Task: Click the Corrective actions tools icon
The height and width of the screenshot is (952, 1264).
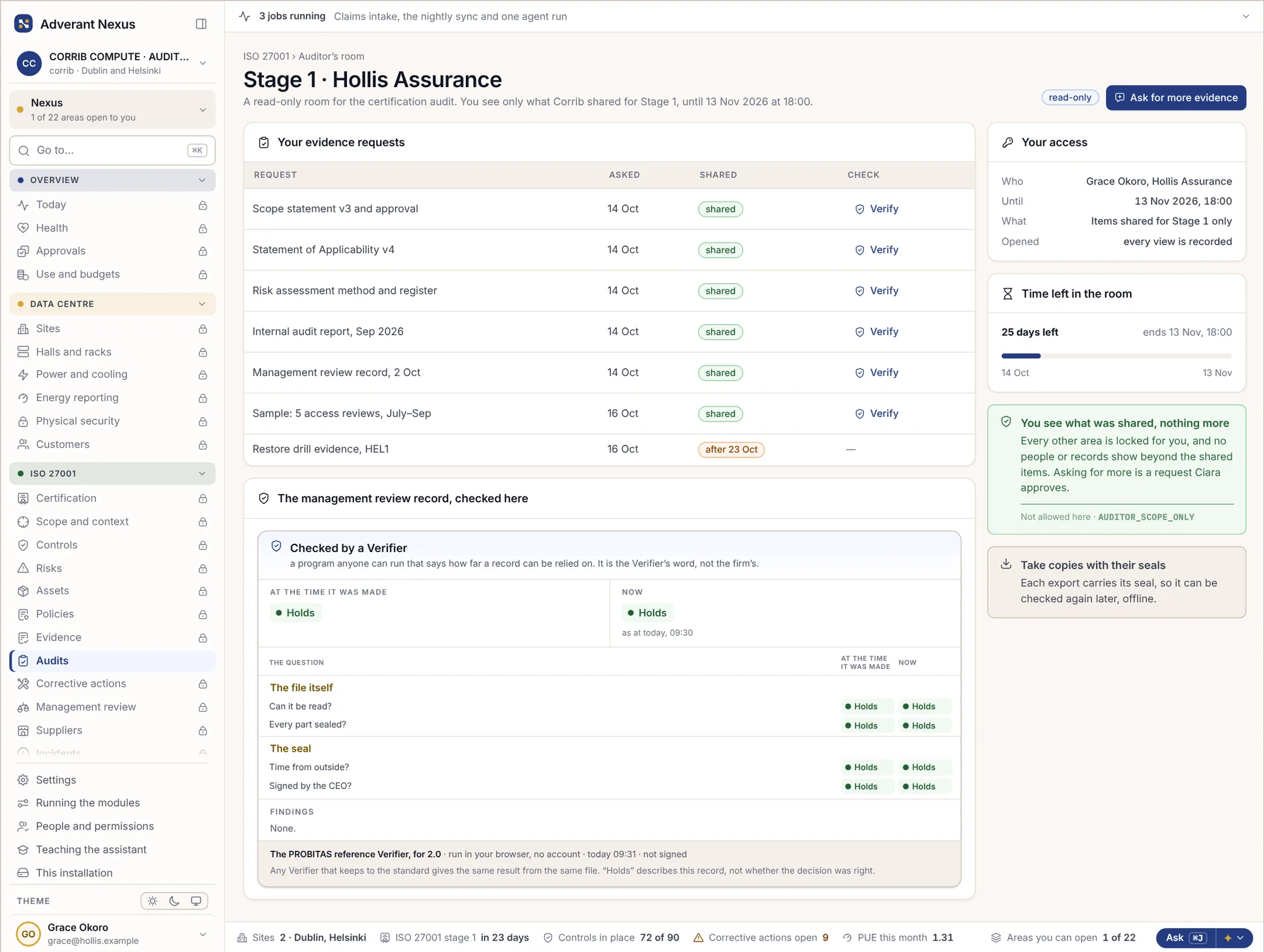Action: point(23,684)
